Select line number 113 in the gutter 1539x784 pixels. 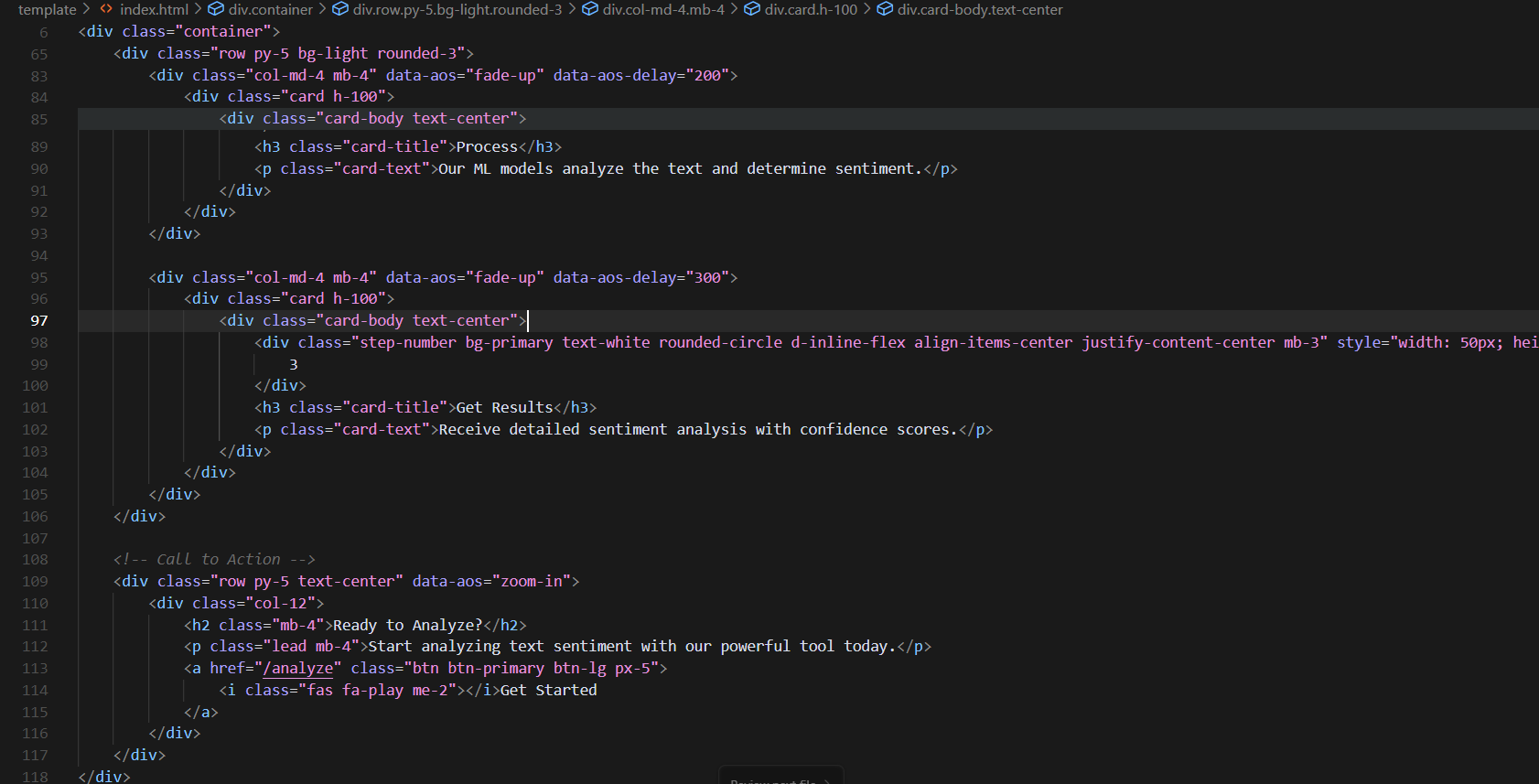coord(35,668)
